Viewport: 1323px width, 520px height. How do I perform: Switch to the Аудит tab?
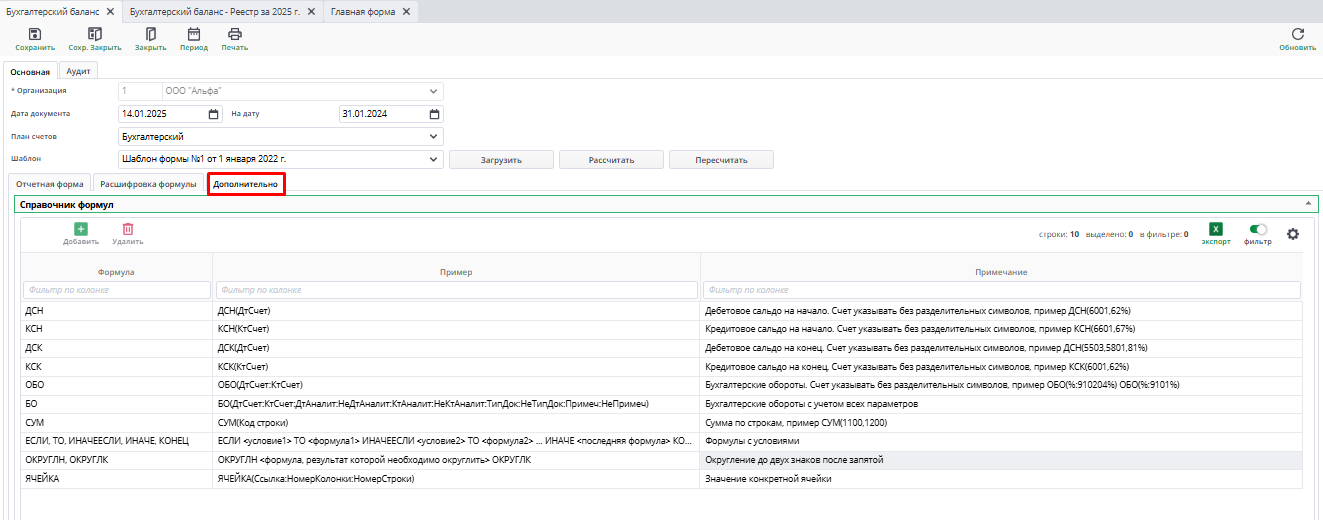point(79,71)
